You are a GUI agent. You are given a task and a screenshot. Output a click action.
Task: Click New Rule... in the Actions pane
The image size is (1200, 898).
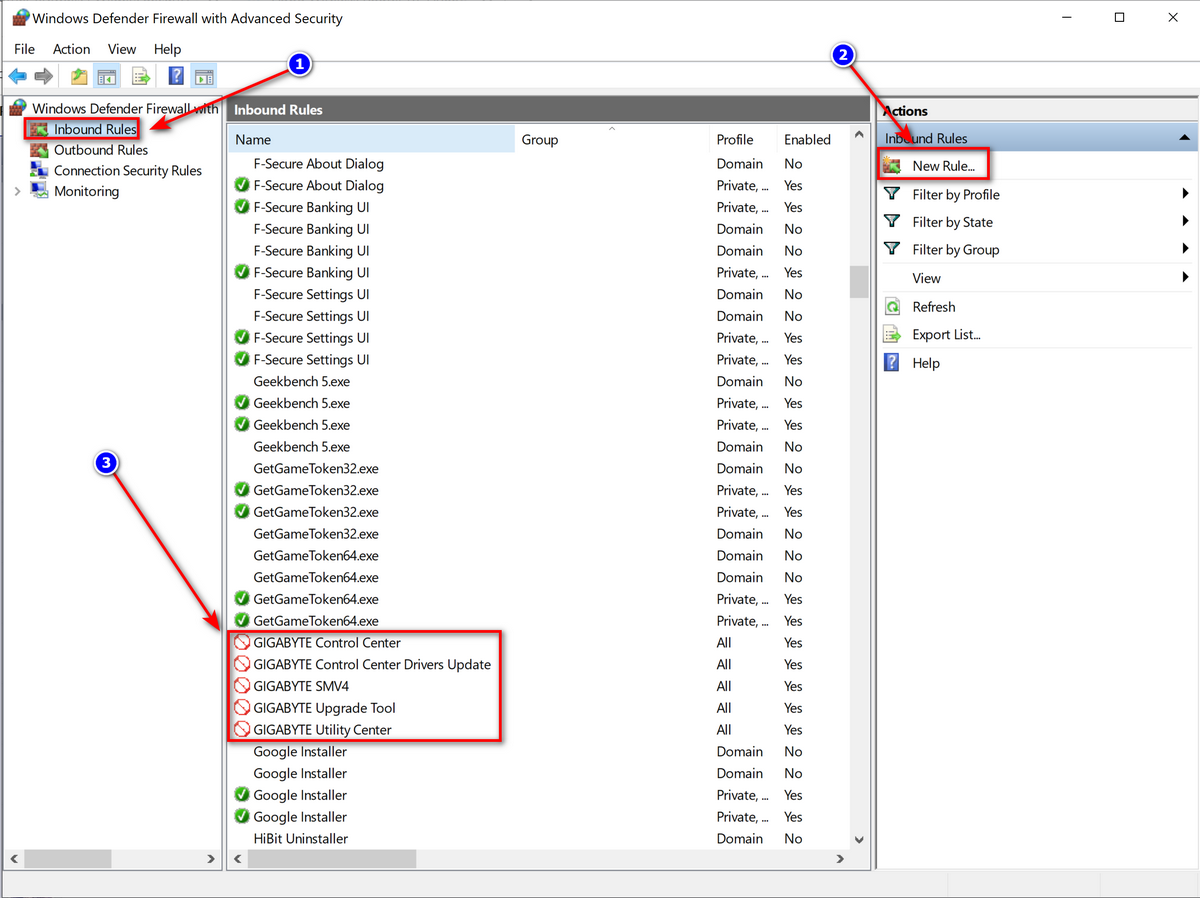(x=943, y=166)
